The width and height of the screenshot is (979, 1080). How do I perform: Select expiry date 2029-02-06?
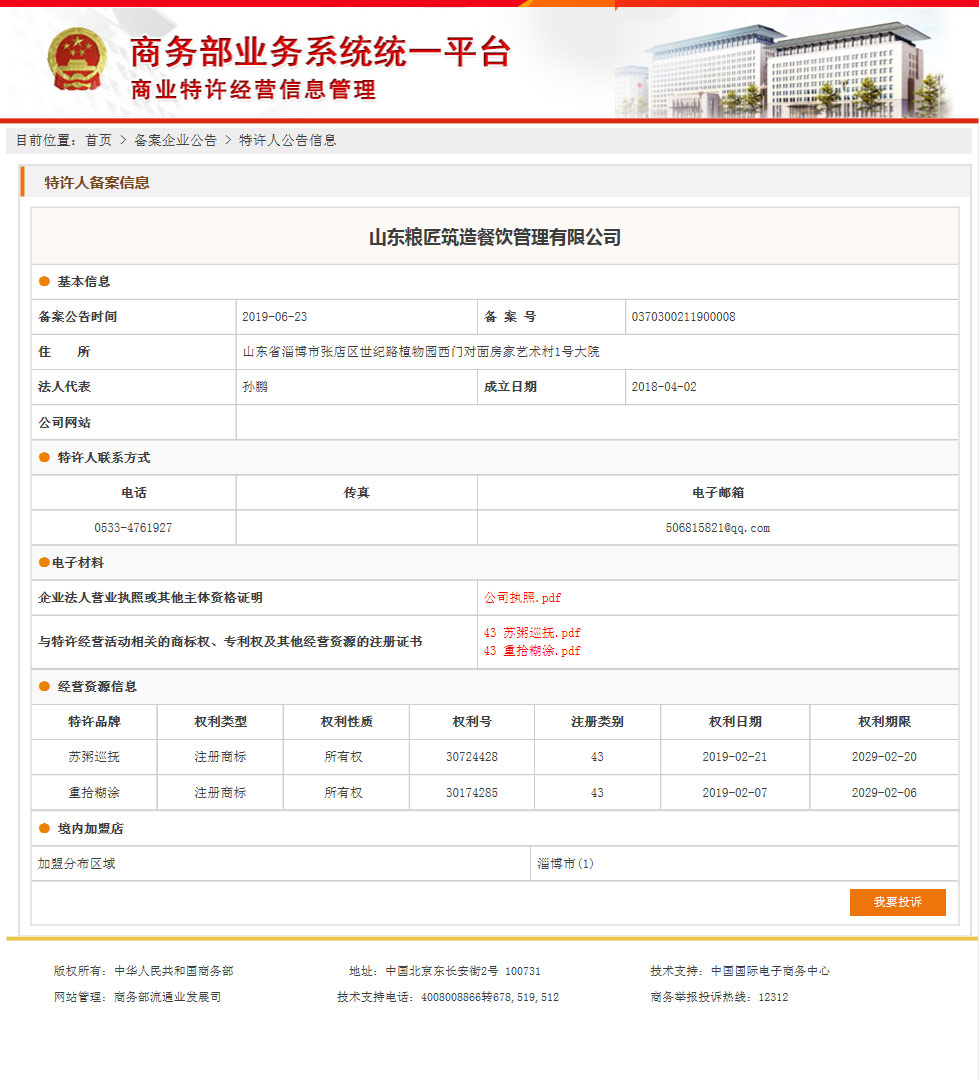tap(884, 793)
